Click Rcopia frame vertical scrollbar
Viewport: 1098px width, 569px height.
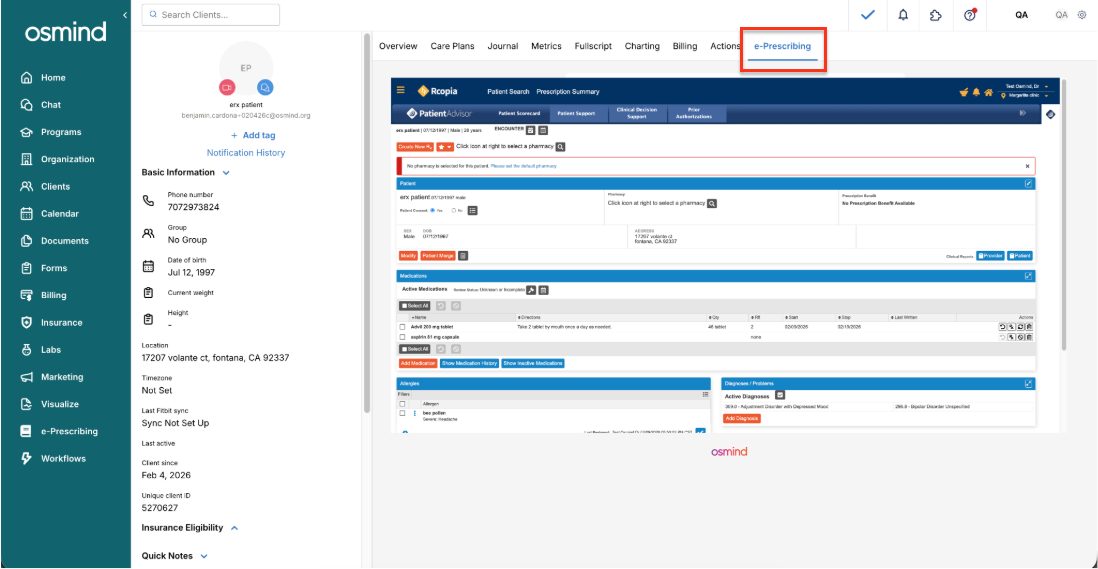(x=1064, y=213)
